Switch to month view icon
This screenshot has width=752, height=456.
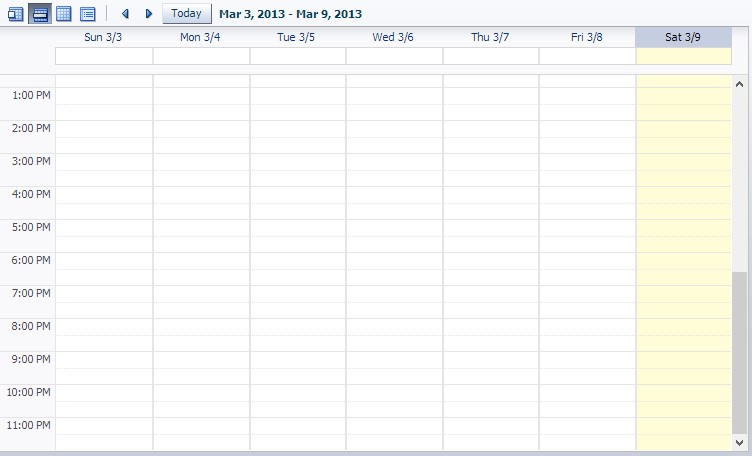pyautogui.click(x=64, y=14)
